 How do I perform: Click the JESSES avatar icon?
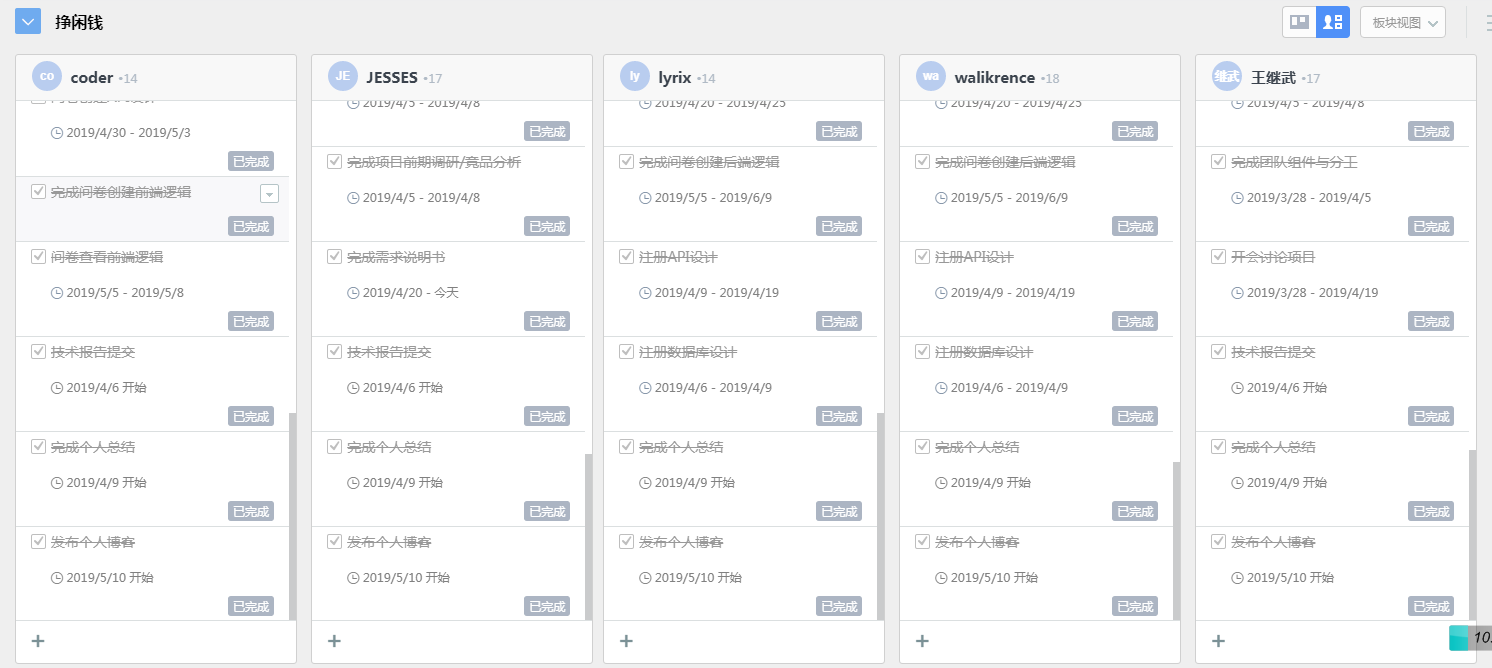point(343,77)
